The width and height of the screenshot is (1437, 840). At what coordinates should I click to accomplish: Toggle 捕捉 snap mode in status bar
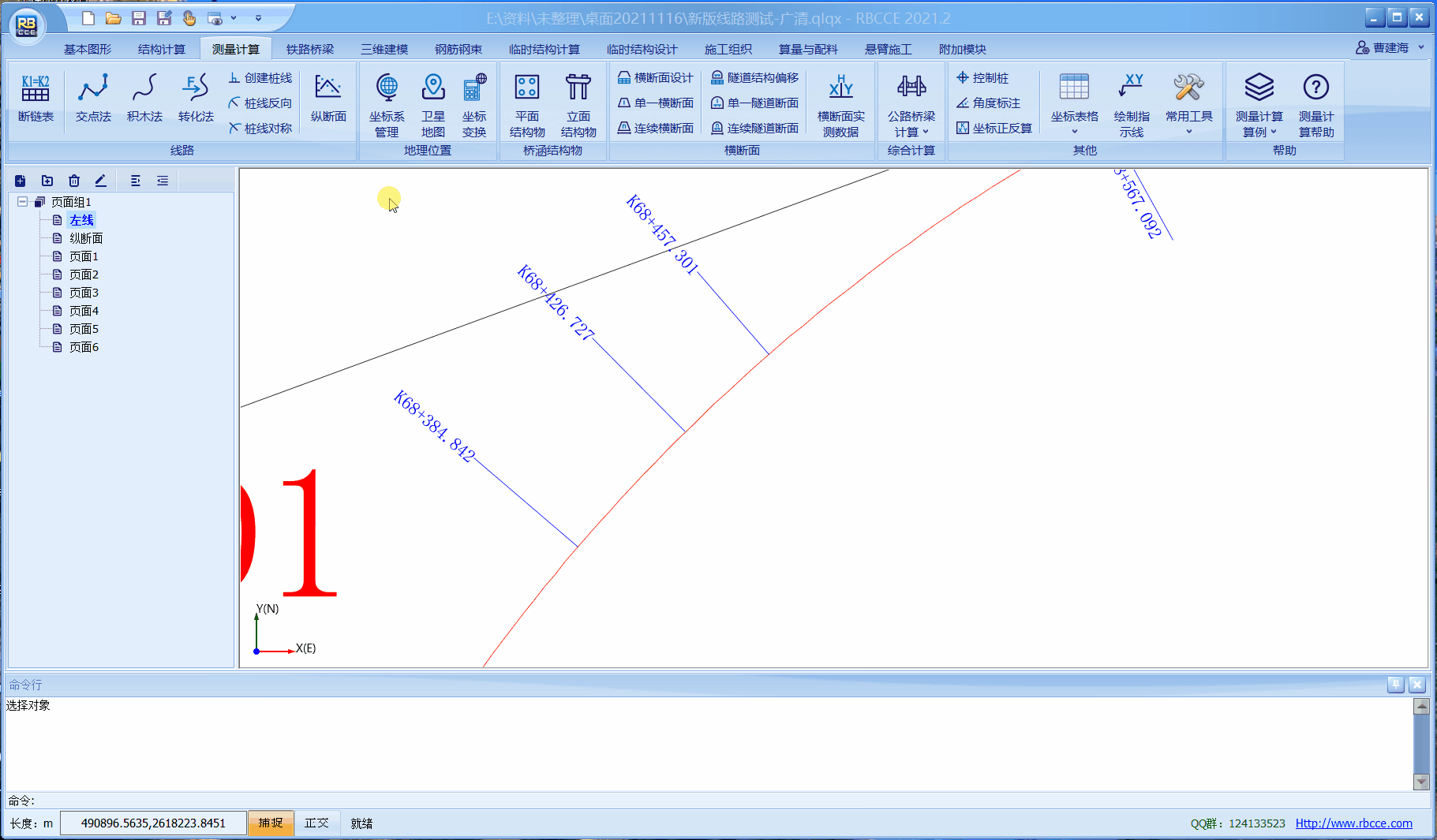[x=271, y=823]
